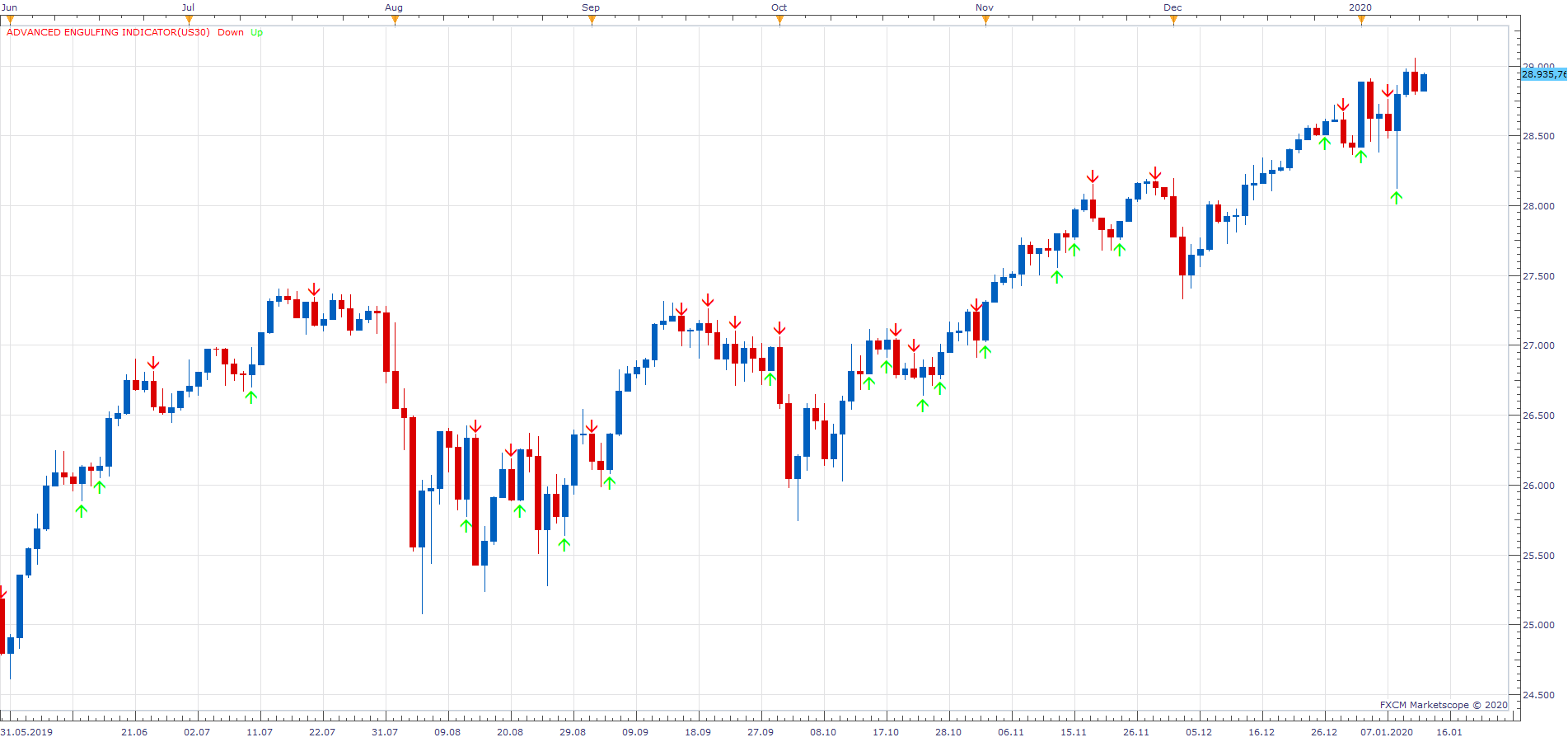Viewport: 1568px width, 742px height.
Task: Select the 09.09 date axis label
Action: (x=635, y=732)
